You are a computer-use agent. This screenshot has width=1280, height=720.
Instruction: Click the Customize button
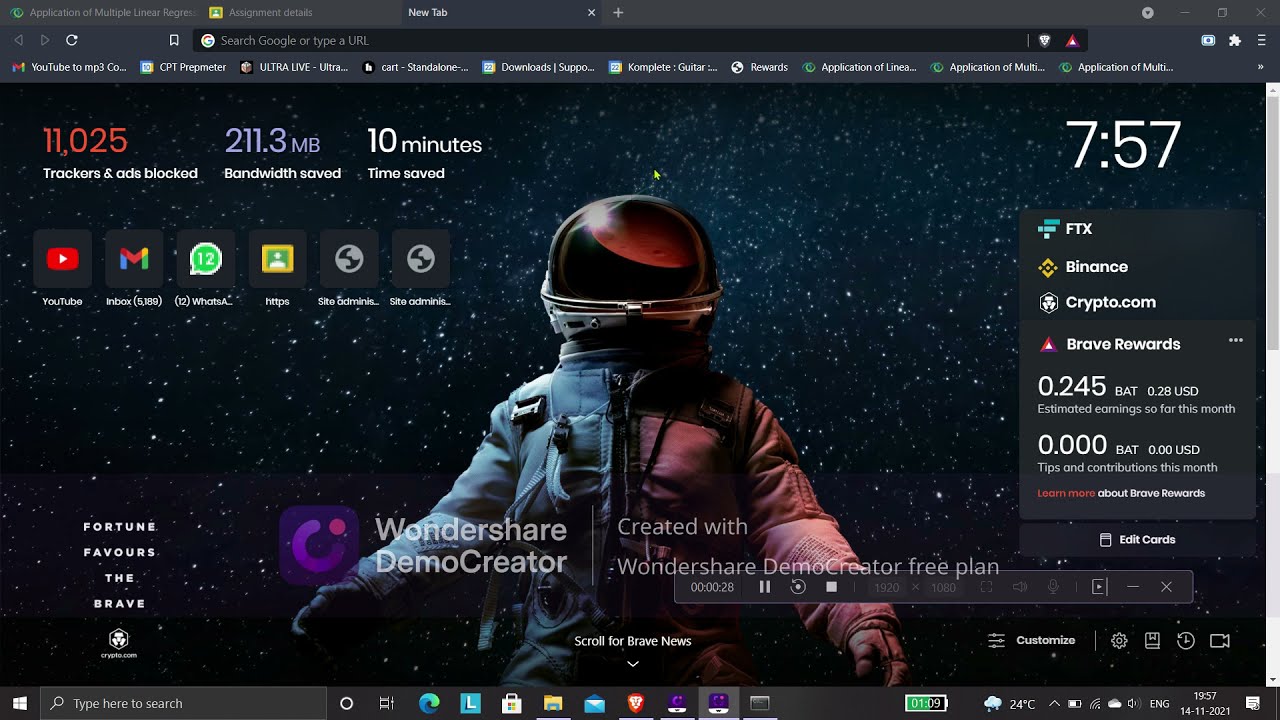coord(1032,641)
